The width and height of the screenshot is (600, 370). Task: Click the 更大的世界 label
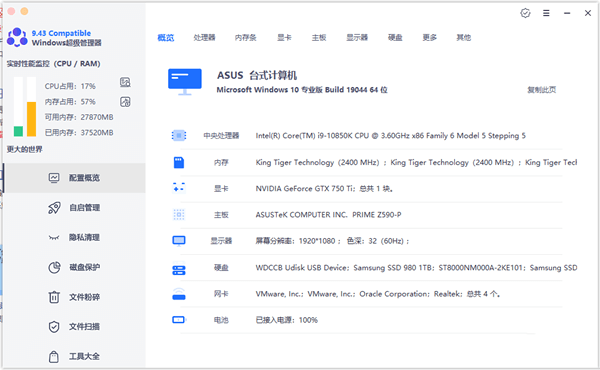click(24, 149)
